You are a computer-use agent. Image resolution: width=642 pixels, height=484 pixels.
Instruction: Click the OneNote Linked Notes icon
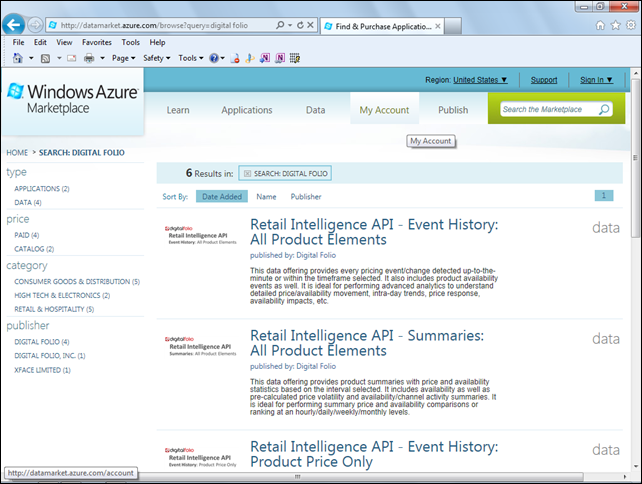(x=280, y=58)
